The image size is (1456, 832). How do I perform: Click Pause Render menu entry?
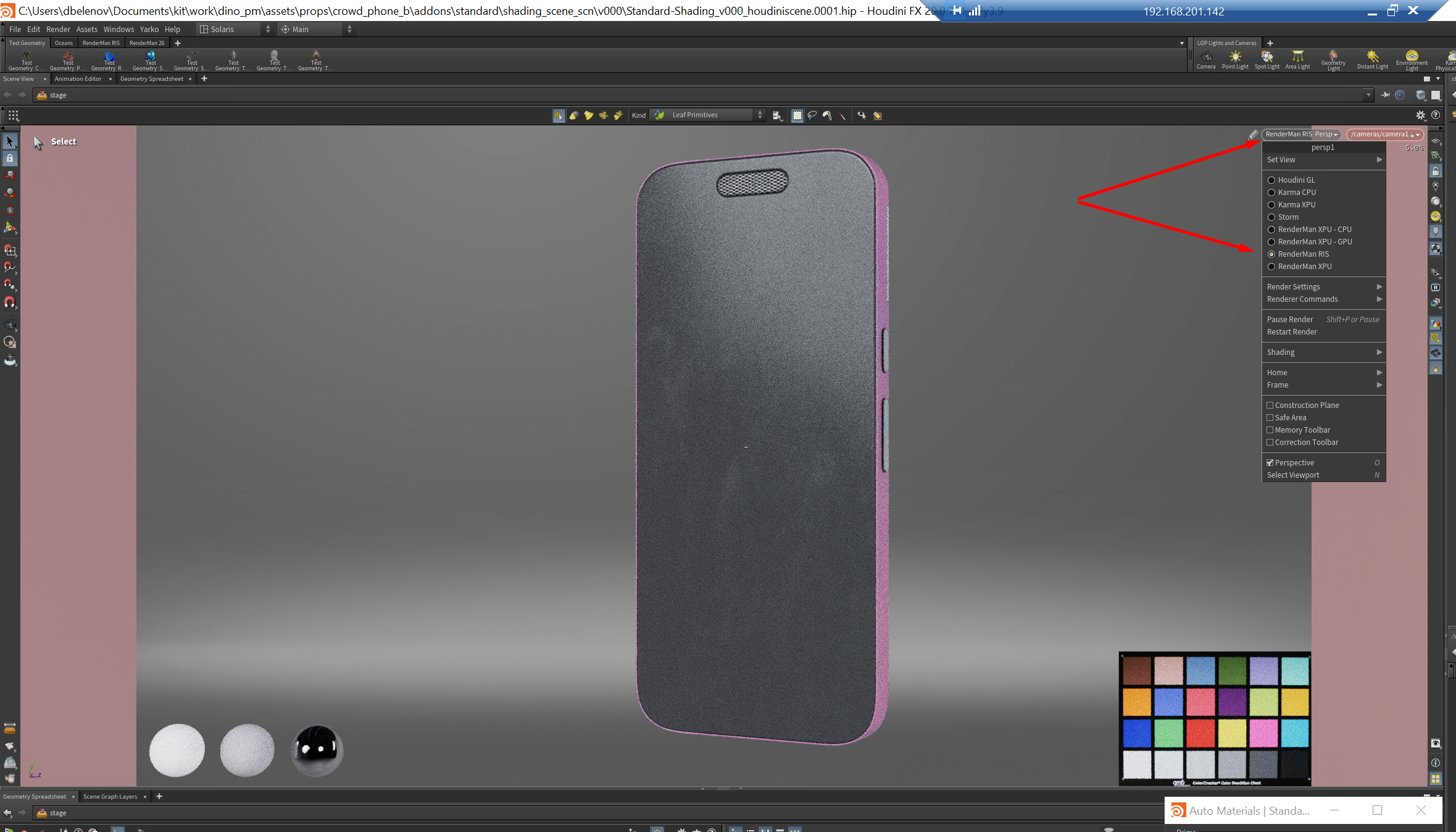(x=1290, y=320)
